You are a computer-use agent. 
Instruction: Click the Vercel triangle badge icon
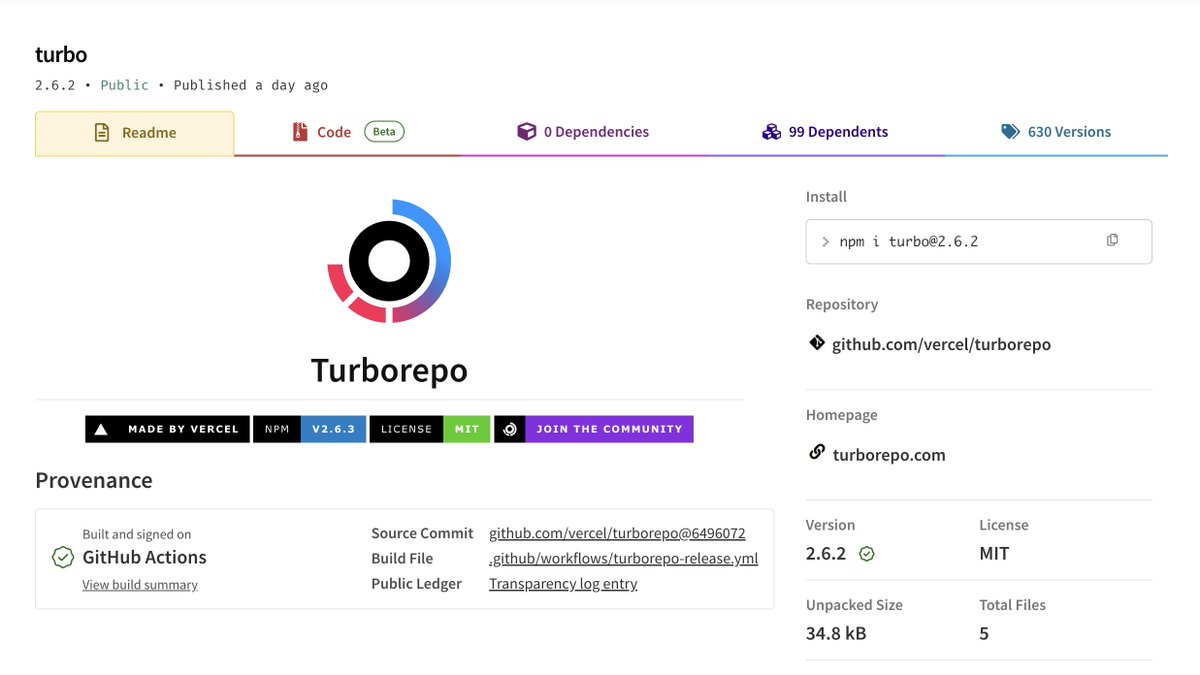[100, 429]
